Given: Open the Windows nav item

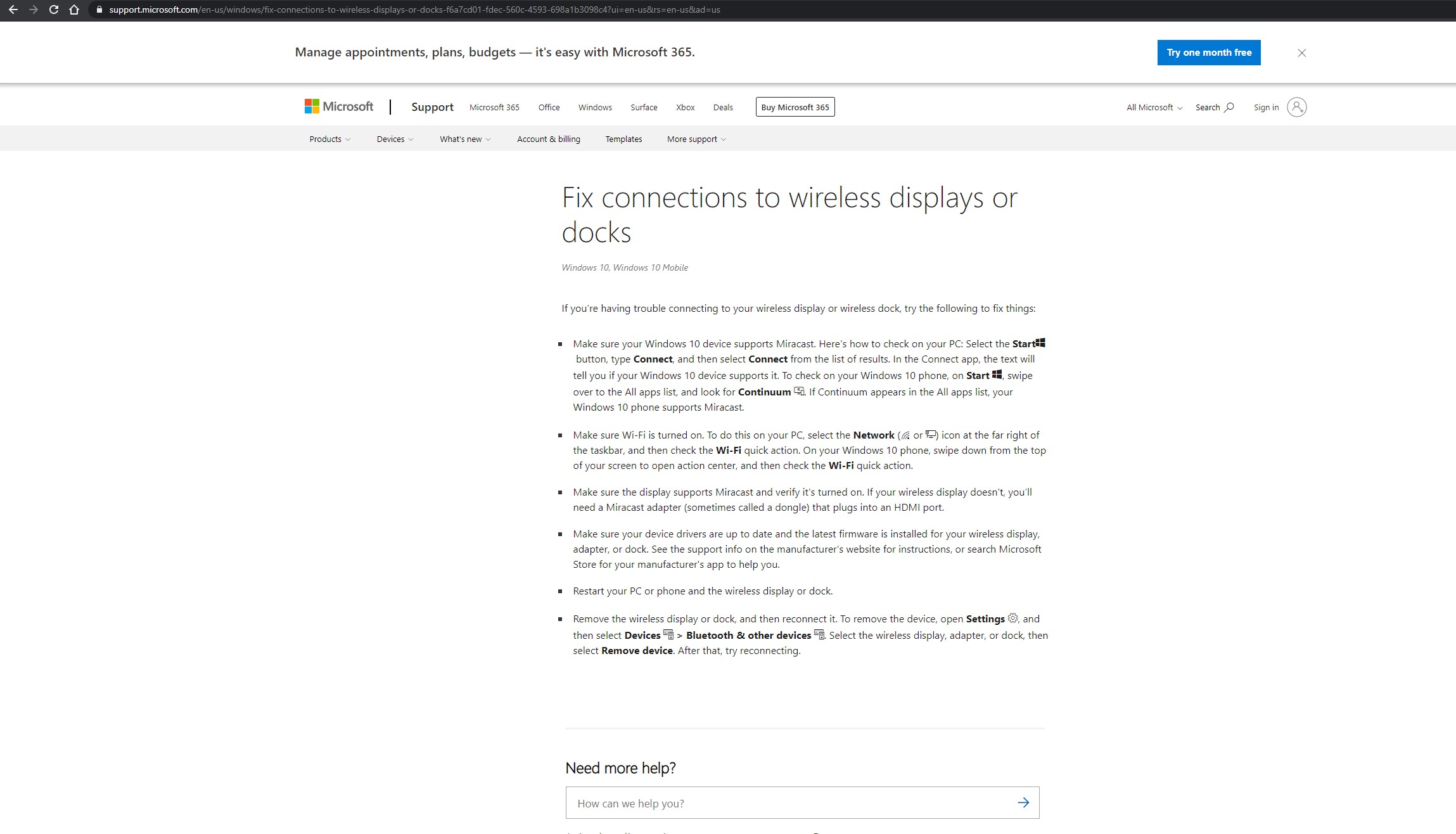Looking at the screenshot, I should click(594, 107).
